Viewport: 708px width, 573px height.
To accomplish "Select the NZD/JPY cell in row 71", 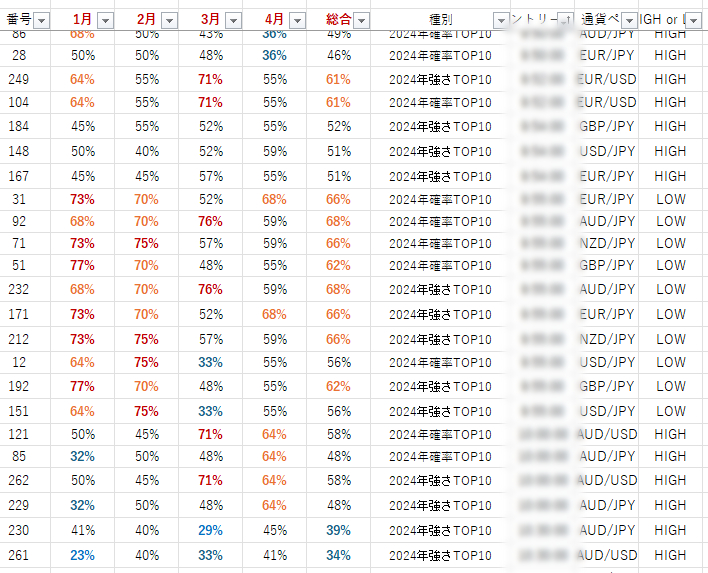I will [x=607, y=244].
